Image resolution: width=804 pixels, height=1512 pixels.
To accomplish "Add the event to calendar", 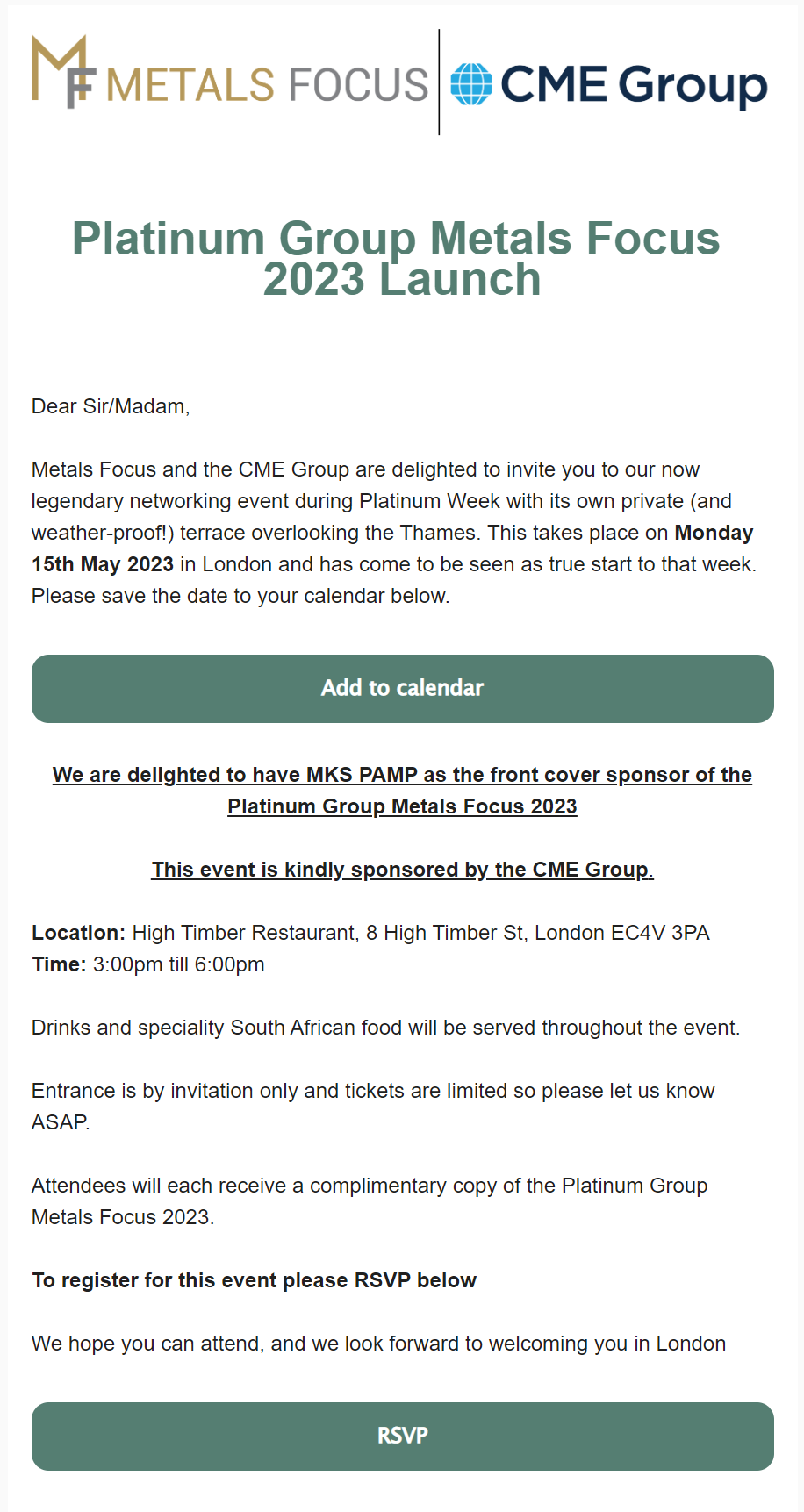I will point(403,689).
